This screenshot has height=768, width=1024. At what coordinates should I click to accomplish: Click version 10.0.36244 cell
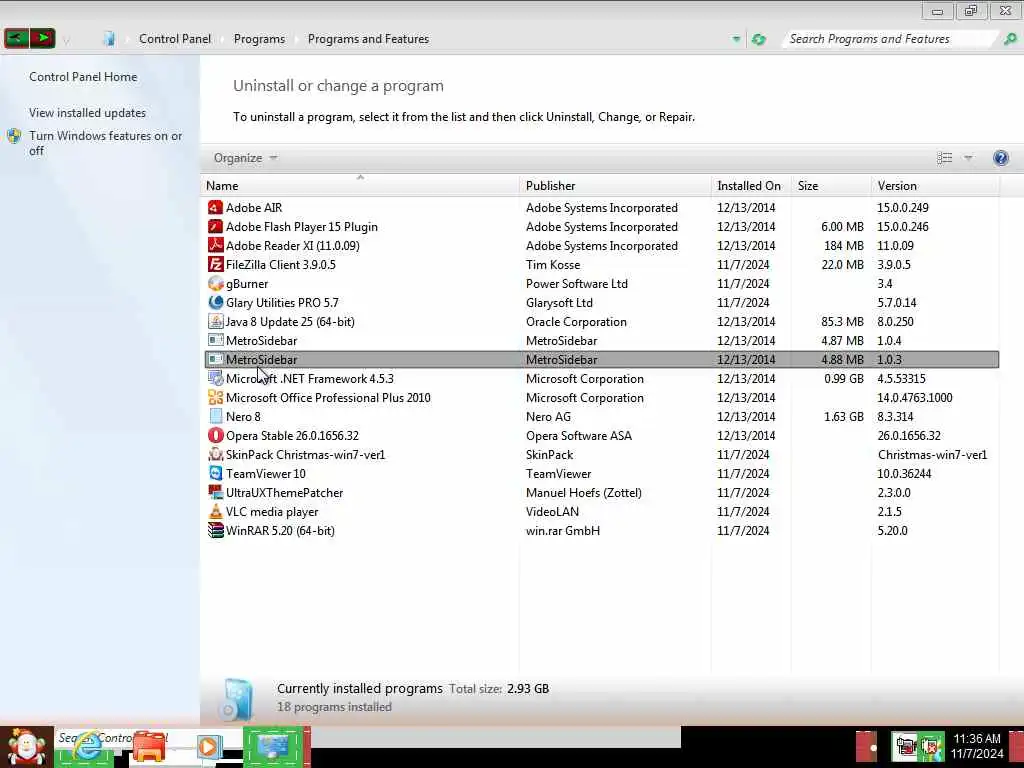[x=904, y=473]
